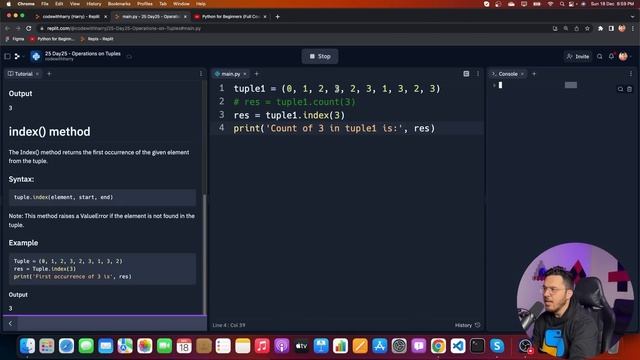640x360 pixels.
Task: Switch to codewithharry Replit browser tab
Action: [71, 17]
